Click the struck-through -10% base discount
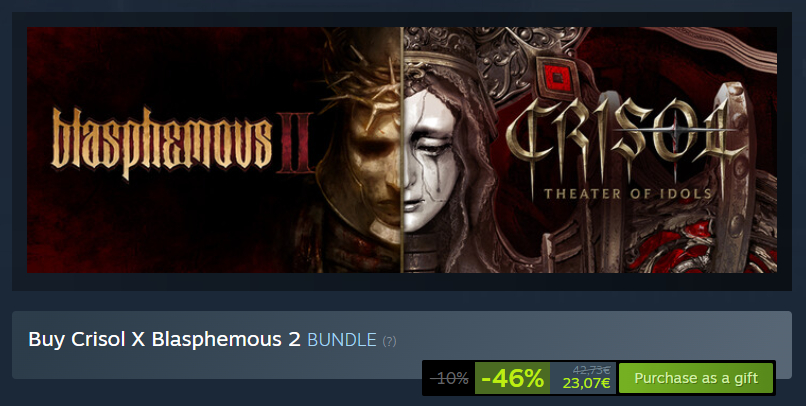Image resolution: width=806 pixels, height=406 pixels. pos(449,379)
